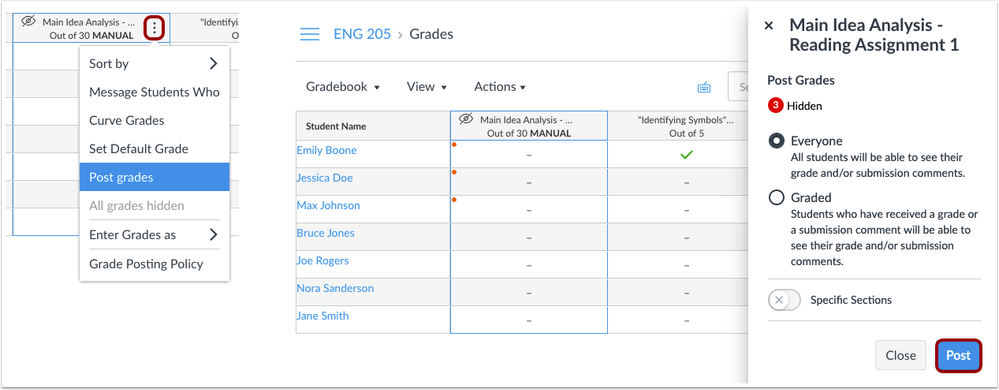Click the hidden eye icon above the dropdown menu
The image size is (999, 390).
(29, 22)
